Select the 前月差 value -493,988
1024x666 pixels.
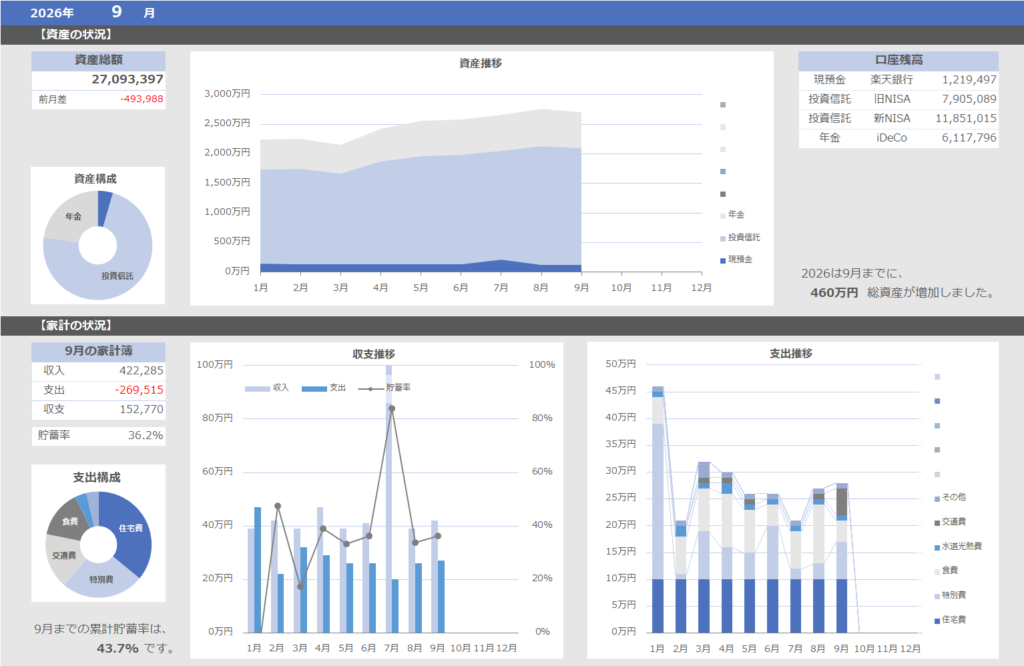pyautogui.click(x=142, y=99)
